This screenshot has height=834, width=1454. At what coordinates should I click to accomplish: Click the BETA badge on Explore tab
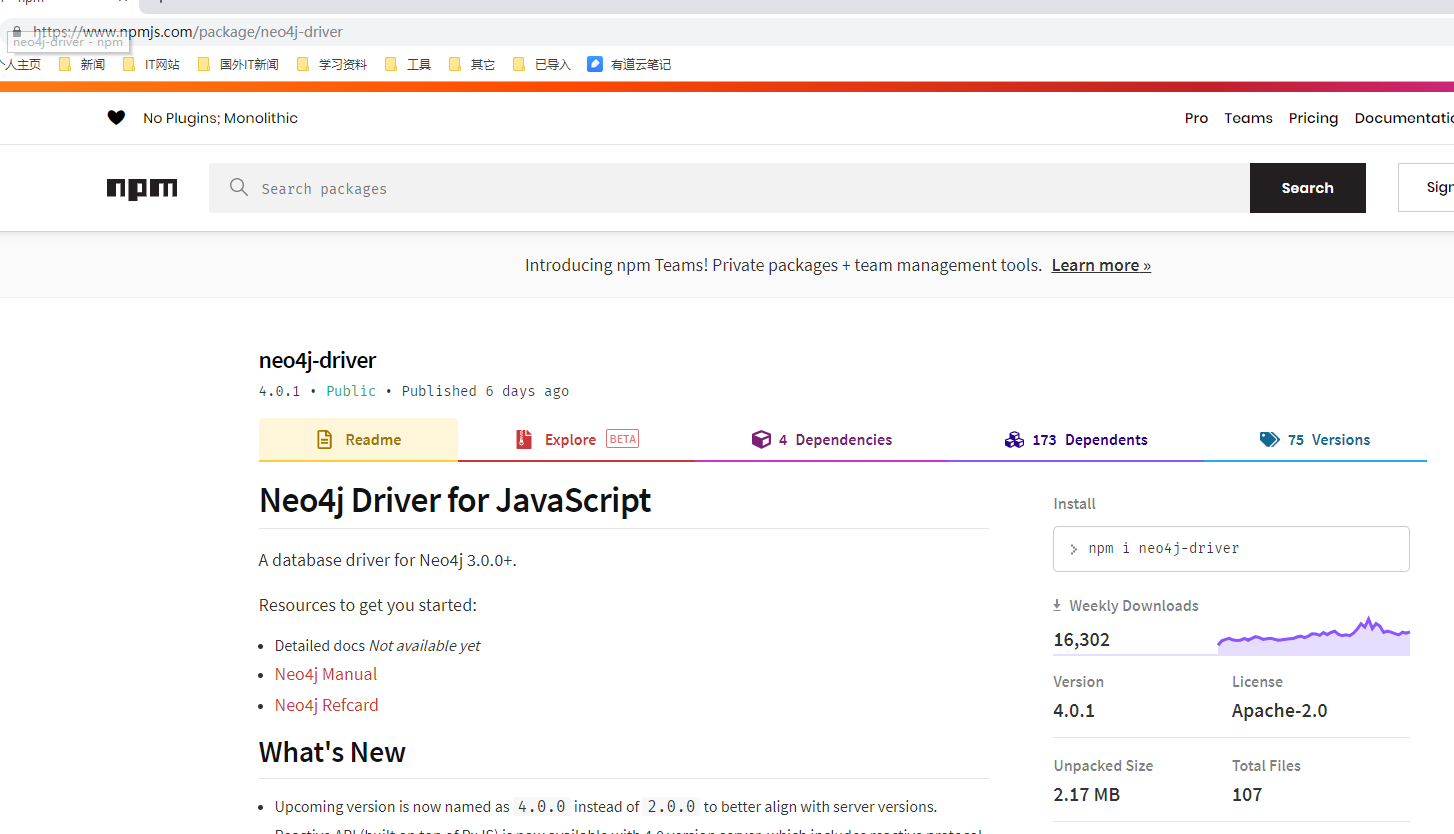point(622,439)
